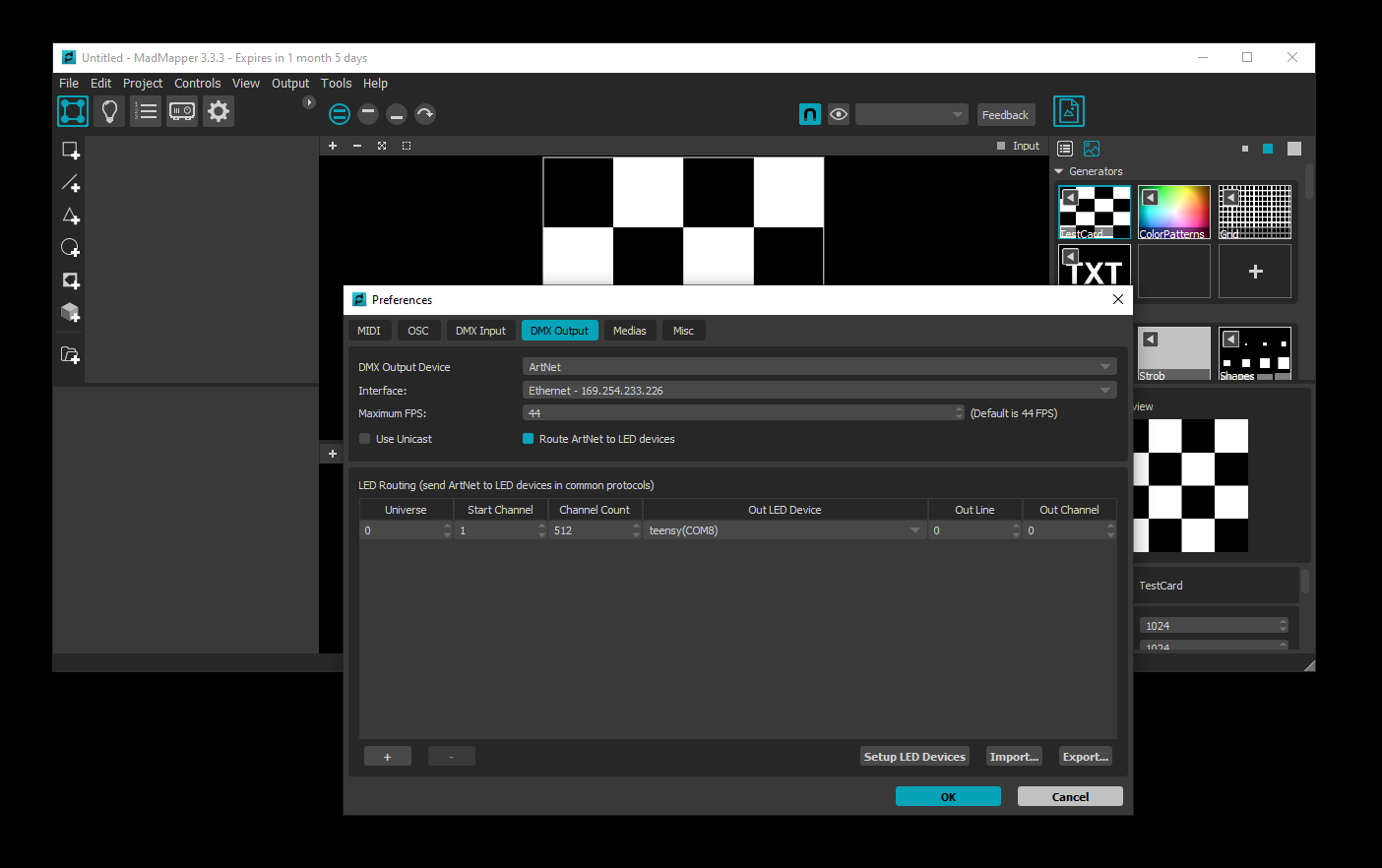
Task: Click the redo curved arrow icon
Action: [425, 114]
